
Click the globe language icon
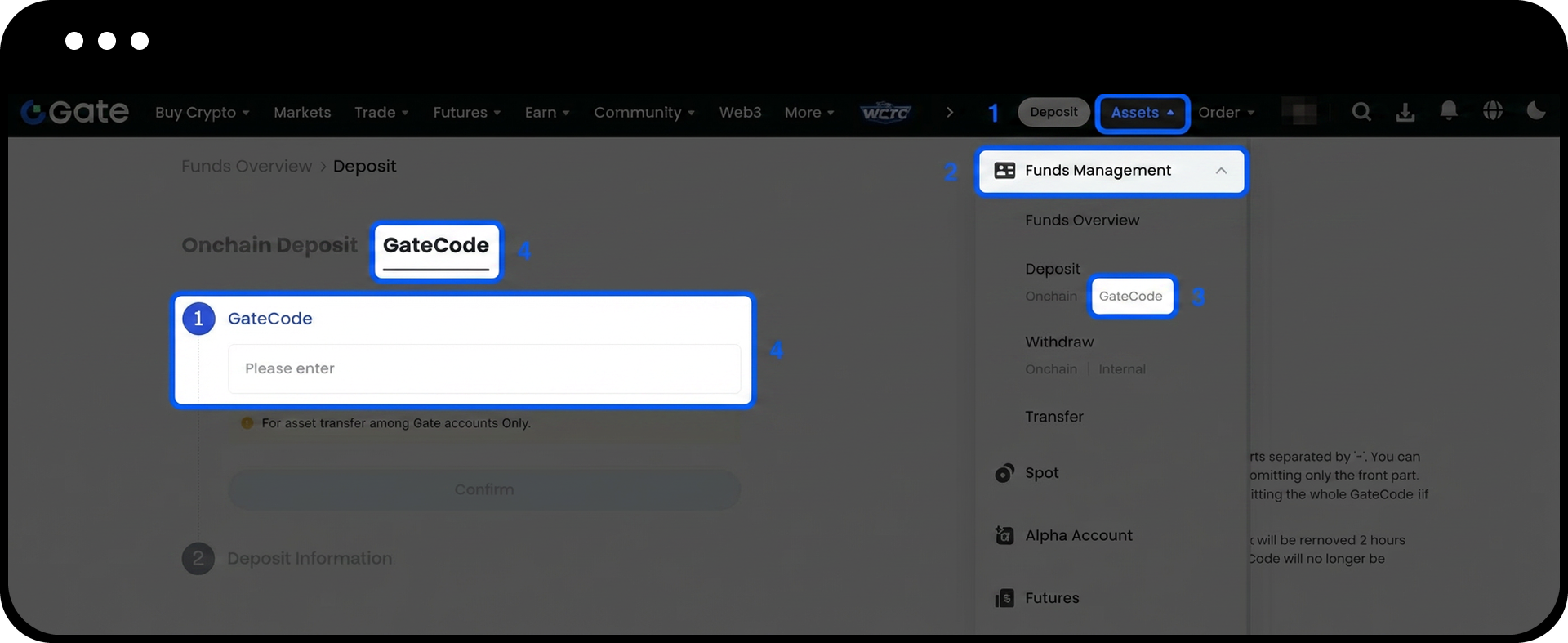pos(1493,111)
